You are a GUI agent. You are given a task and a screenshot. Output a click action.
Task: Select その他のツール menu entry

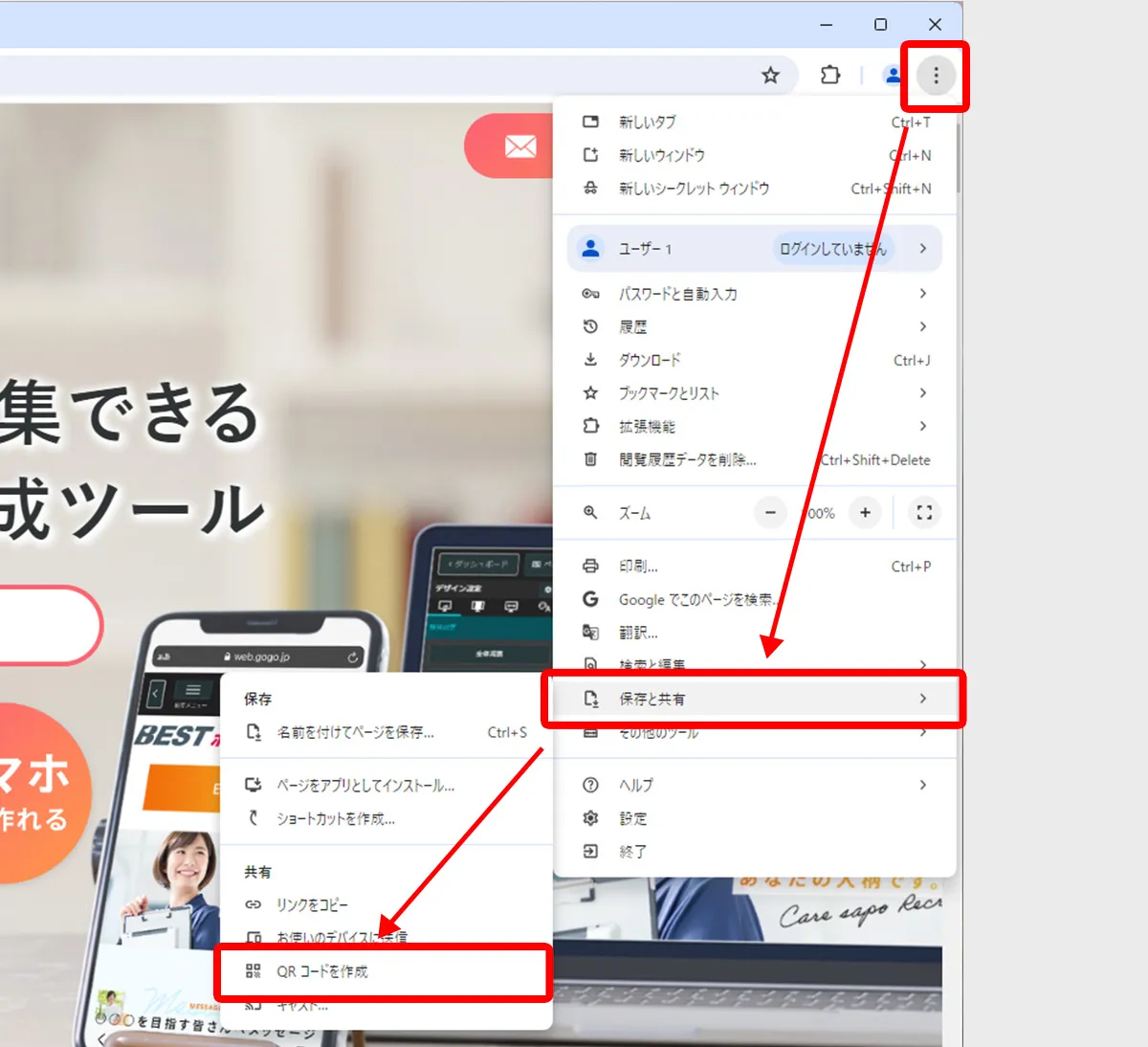tap(670, 731)
